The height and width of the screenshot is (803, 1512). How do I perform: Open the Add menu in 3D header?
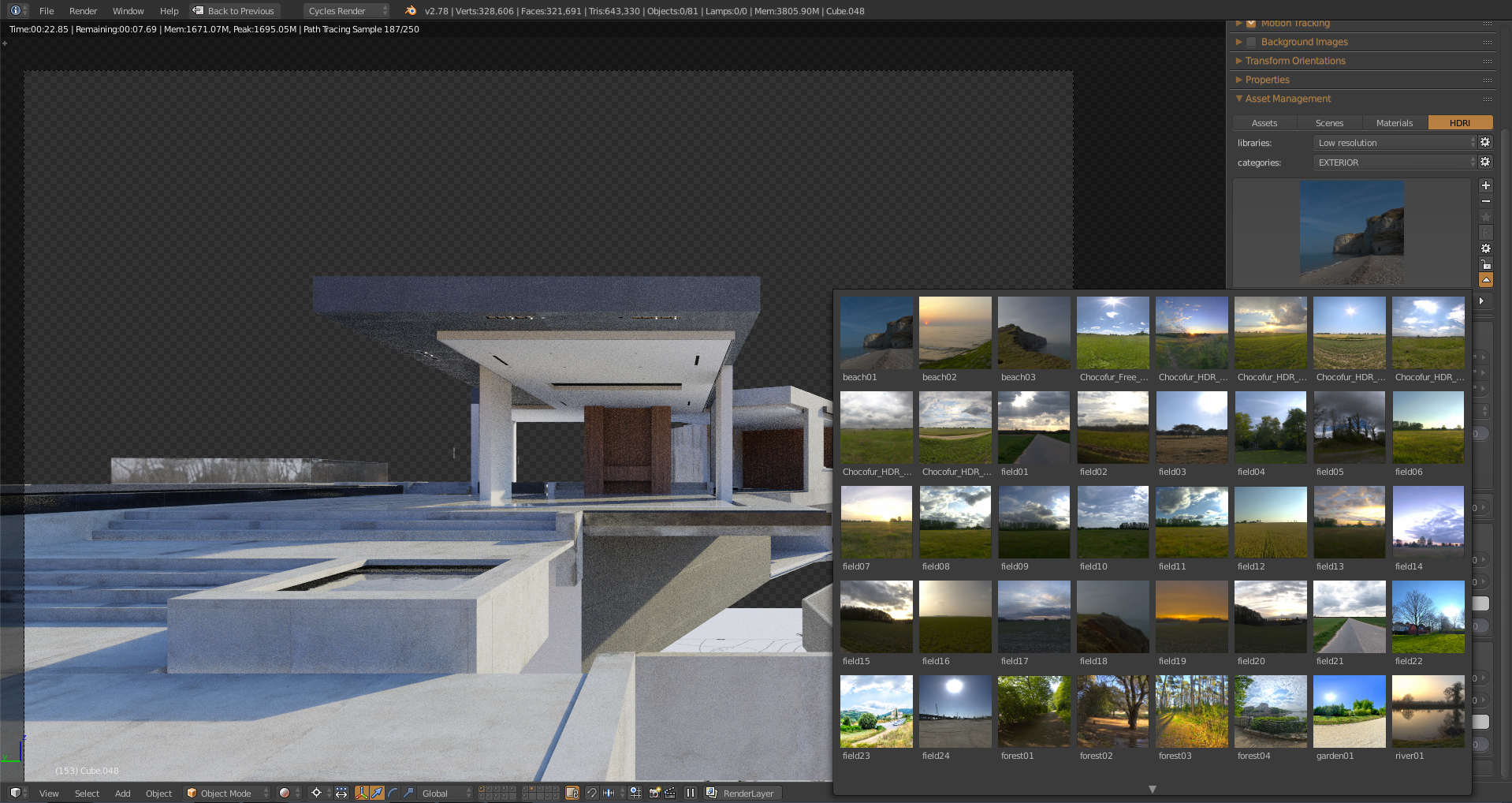coord(123,794)
